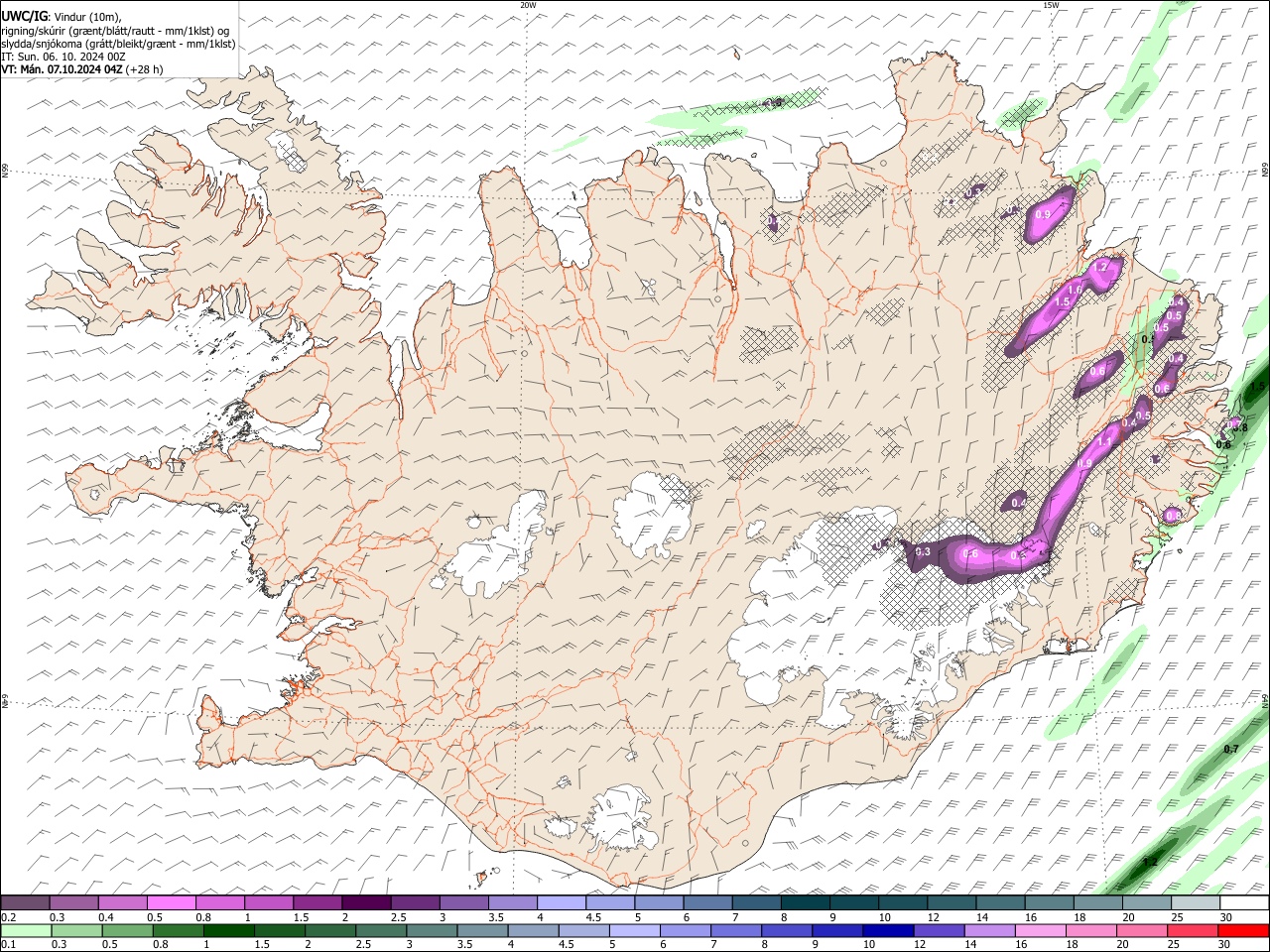Click the 15W longitude label
This screenshot has height=952, width=1270.
point(1051,5)
